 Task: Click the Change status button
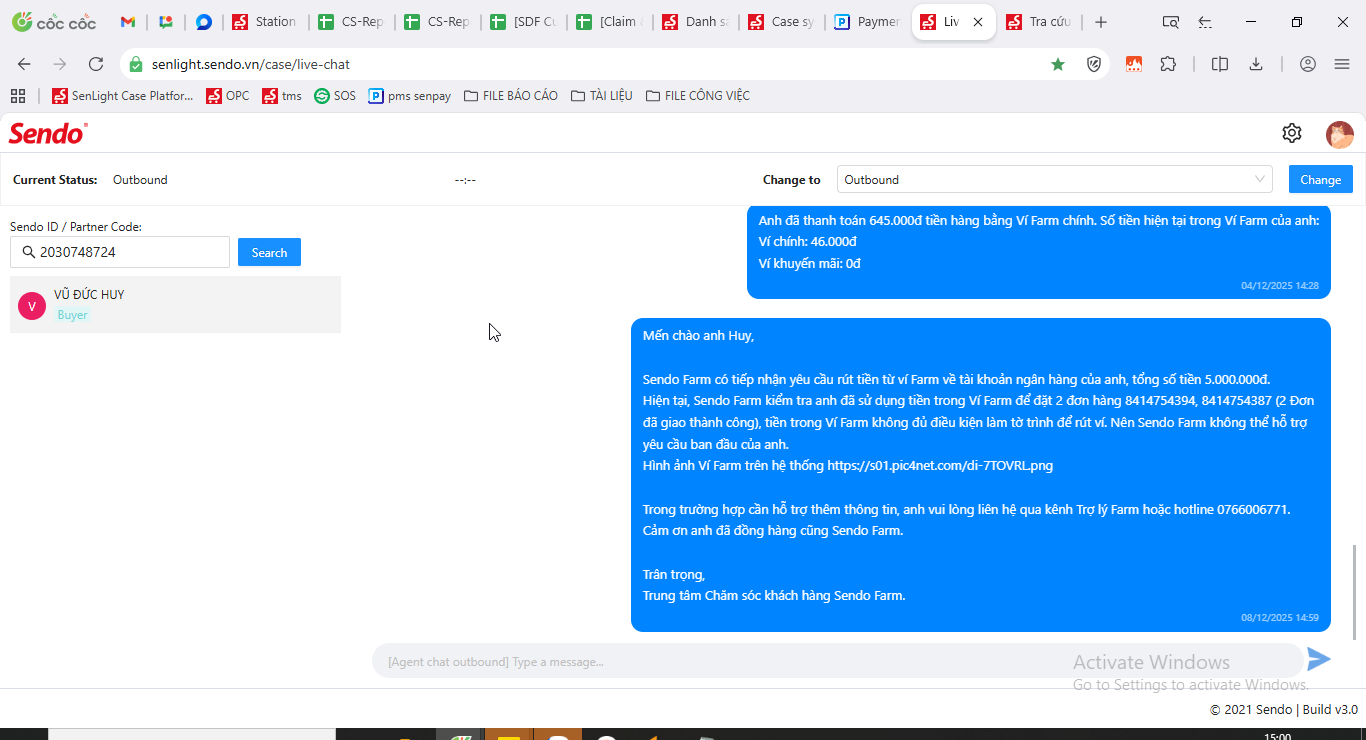(x=1321, y=180)
